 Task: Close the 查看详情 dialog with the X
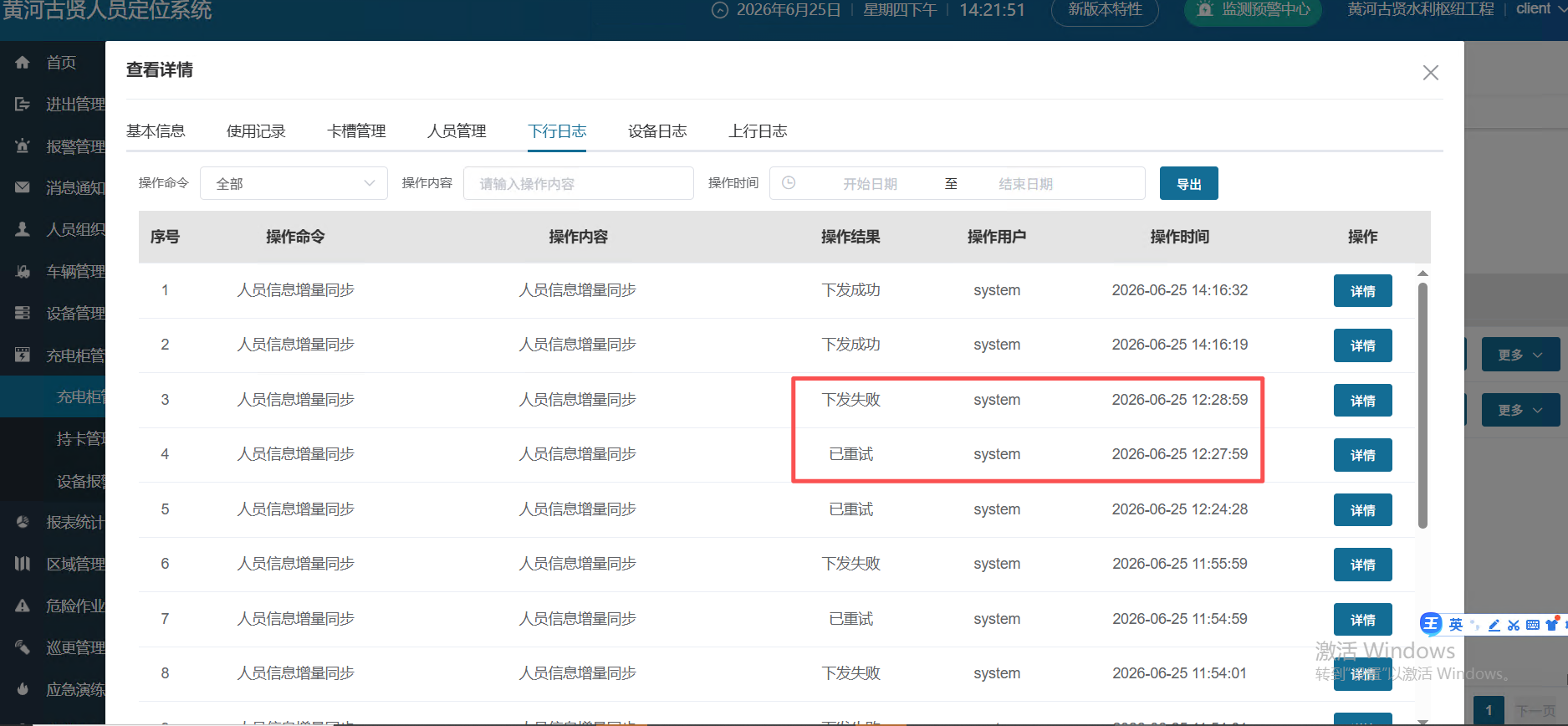(1431, 73)
